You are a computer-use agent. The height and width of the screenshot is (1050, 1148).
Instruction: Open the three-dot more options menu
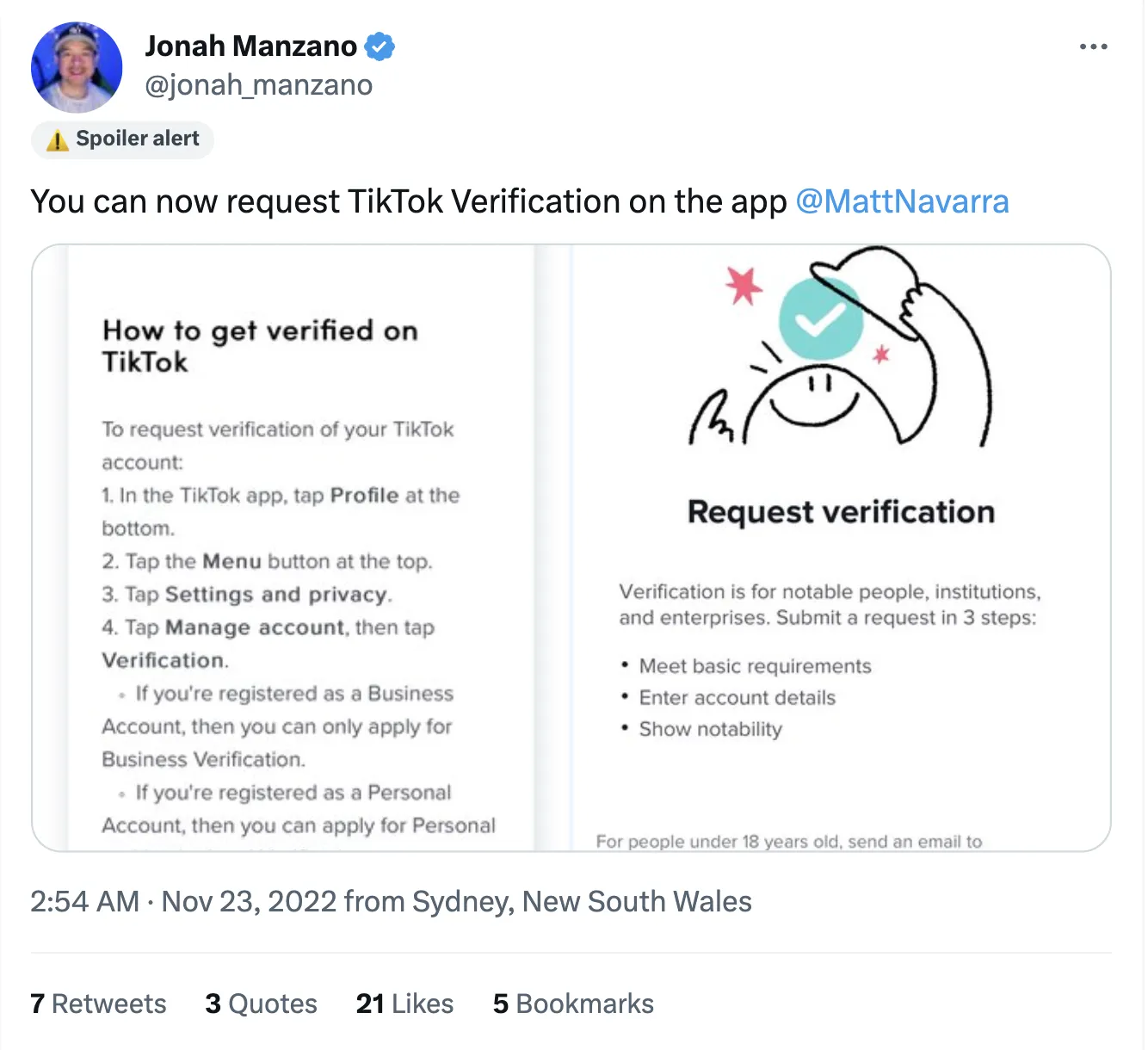point(1093,46)
